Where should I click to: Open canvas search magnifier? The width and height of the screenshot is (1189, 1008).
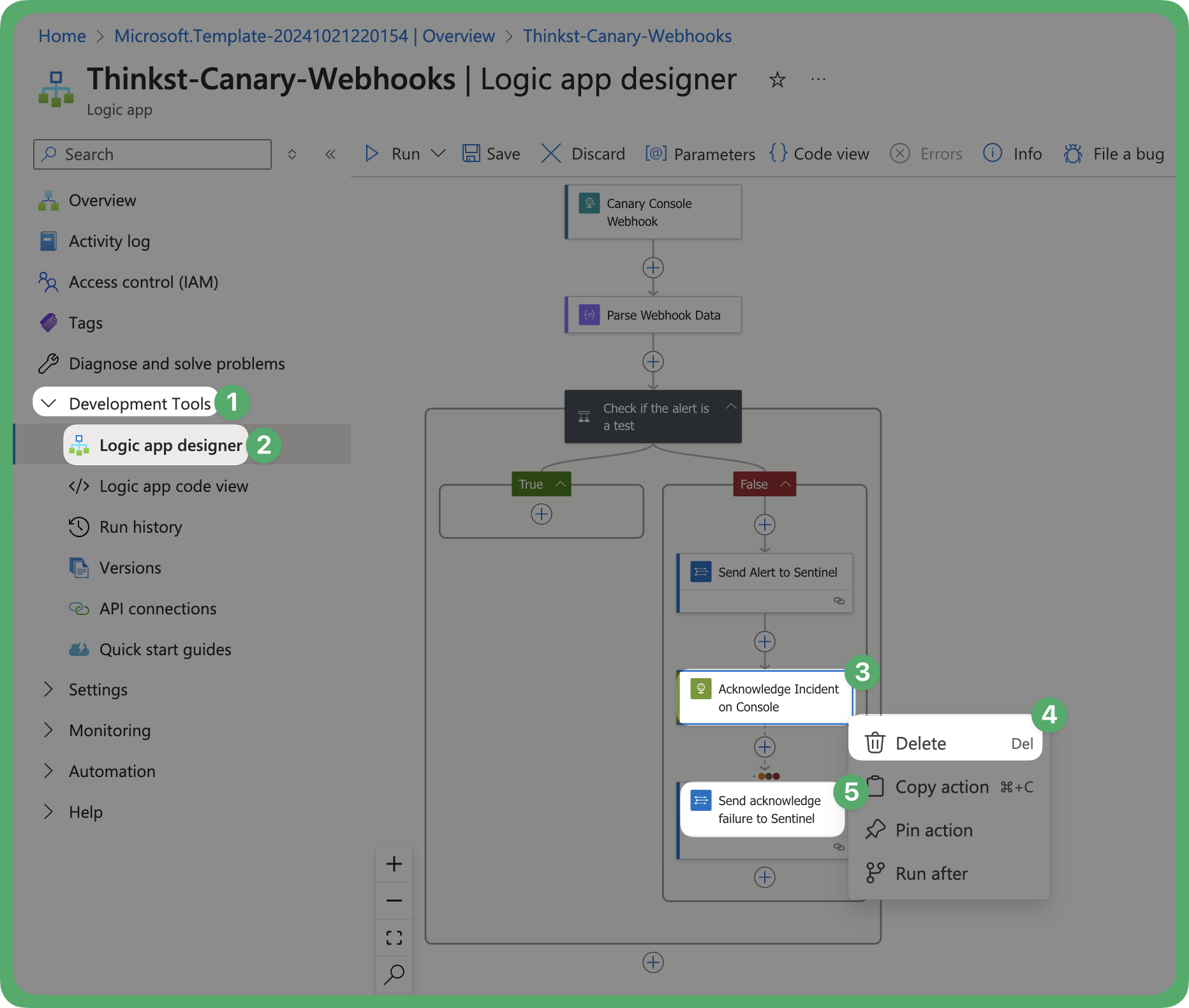394,975
